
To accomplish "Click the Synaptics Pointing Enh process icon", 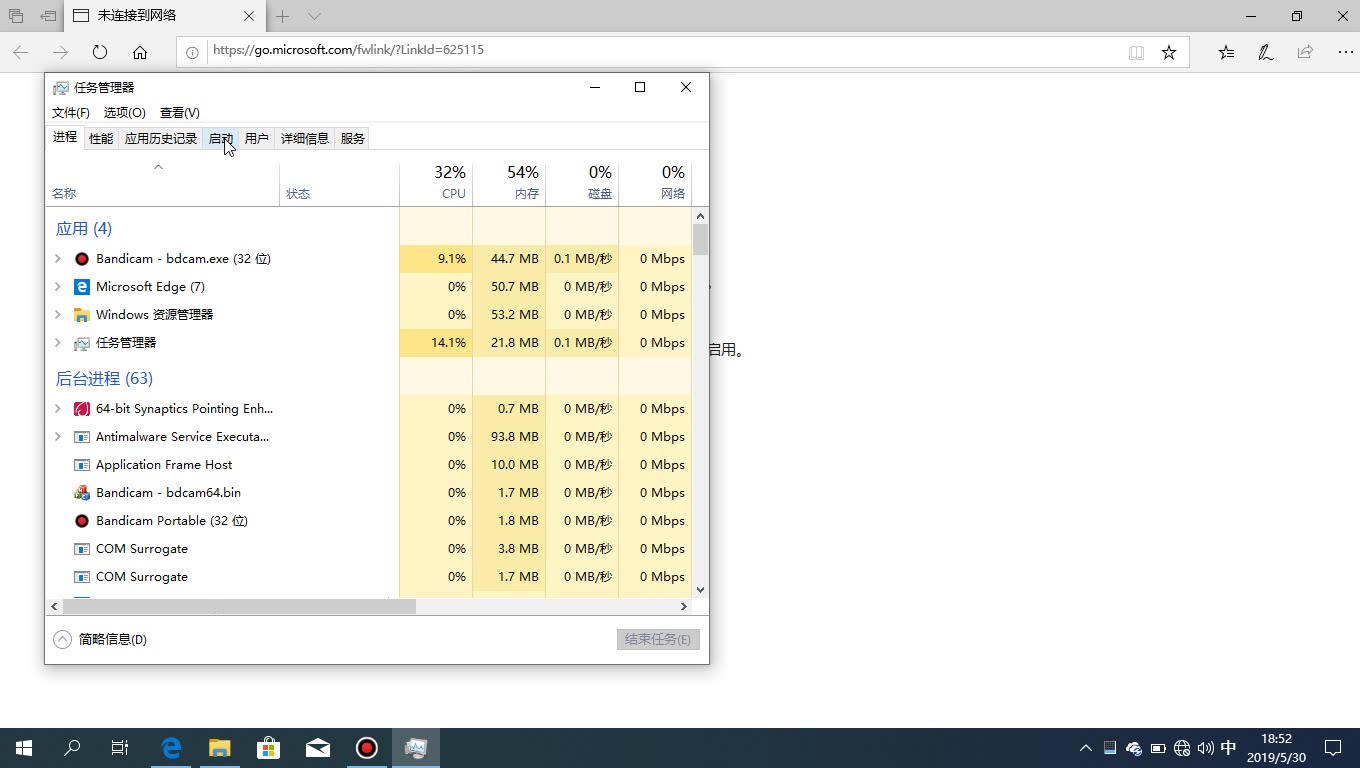I will (x=82, y=409).
